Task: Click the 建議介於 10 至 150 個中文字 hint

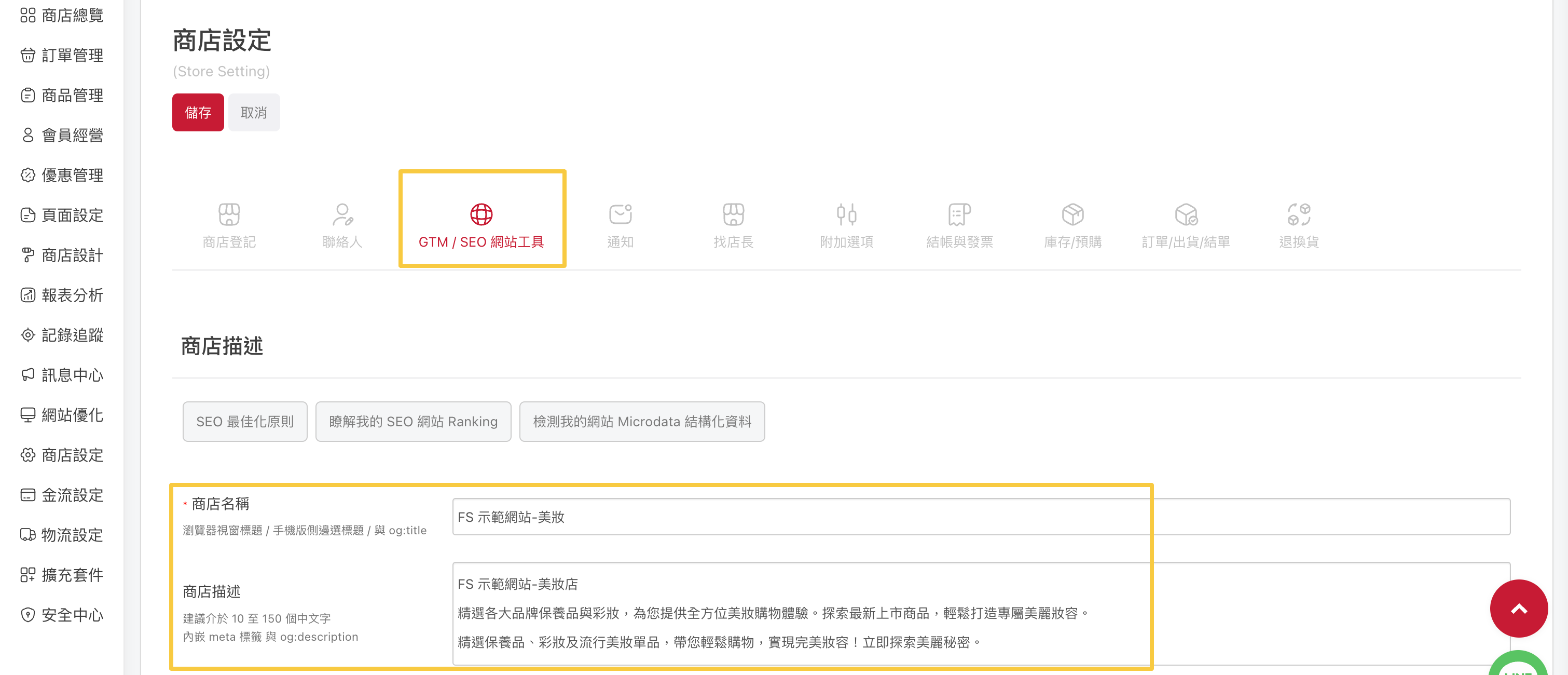Action: pyautogui.click(x=257, y=618)
